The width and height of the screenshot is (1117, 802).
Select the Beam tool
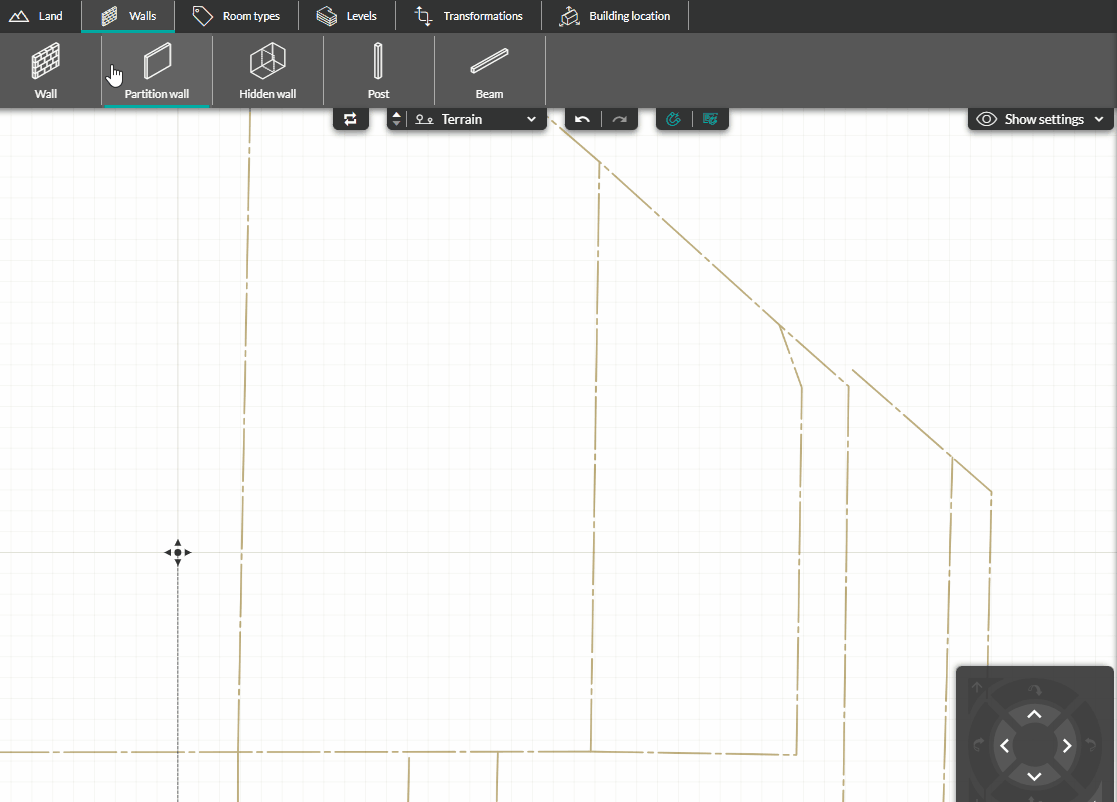489,70
